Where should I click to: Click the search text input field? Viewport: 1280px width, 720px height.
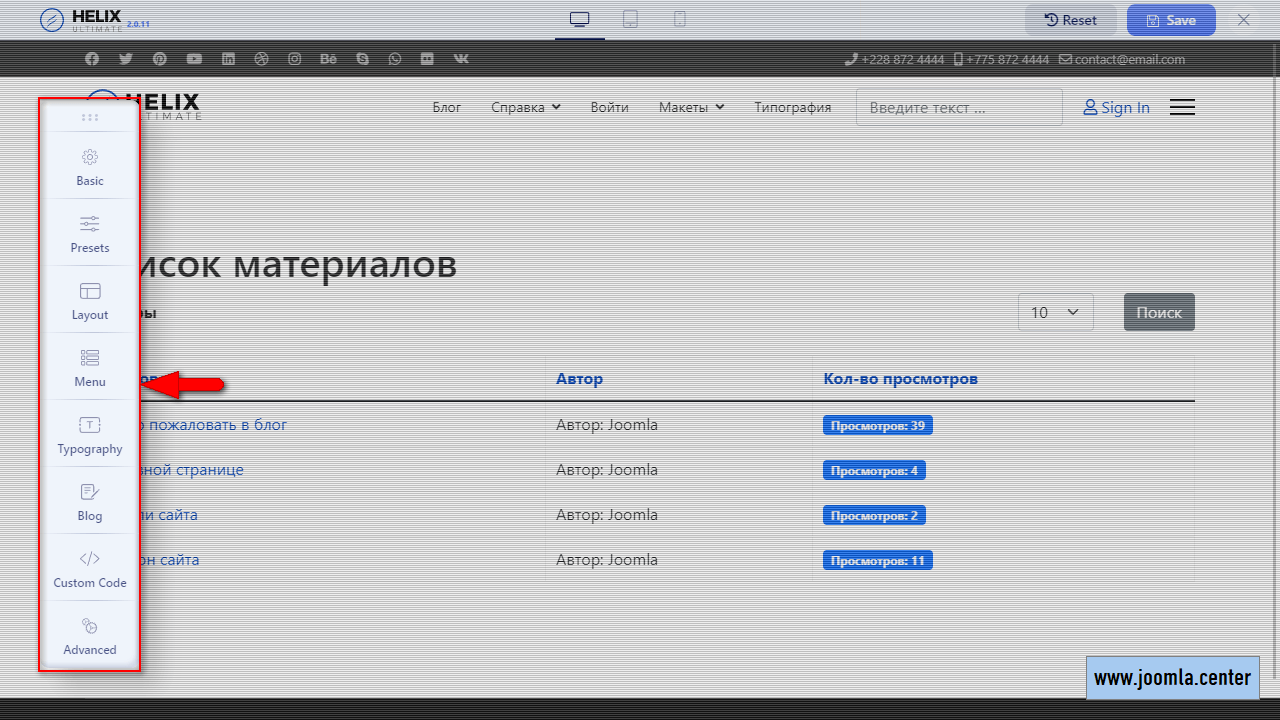point(958,107)
